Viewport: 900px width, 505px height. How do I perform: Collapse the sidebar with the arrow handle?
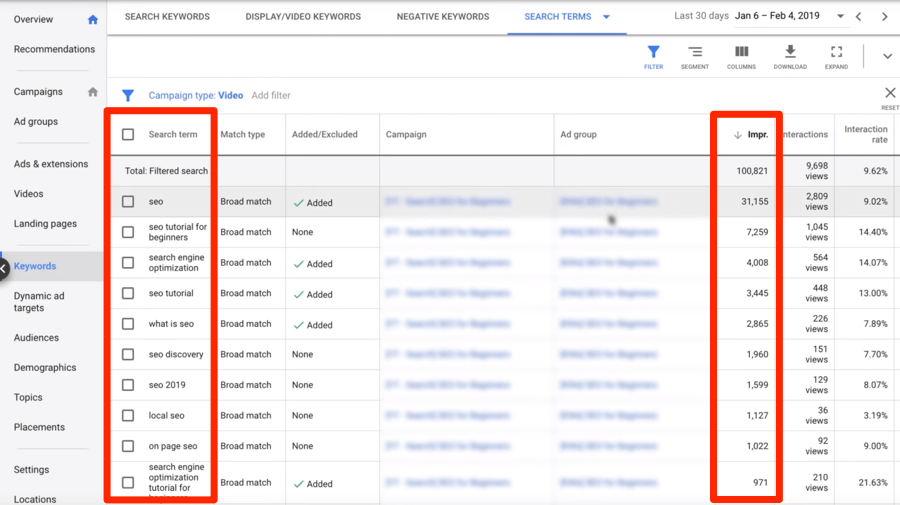4,267
